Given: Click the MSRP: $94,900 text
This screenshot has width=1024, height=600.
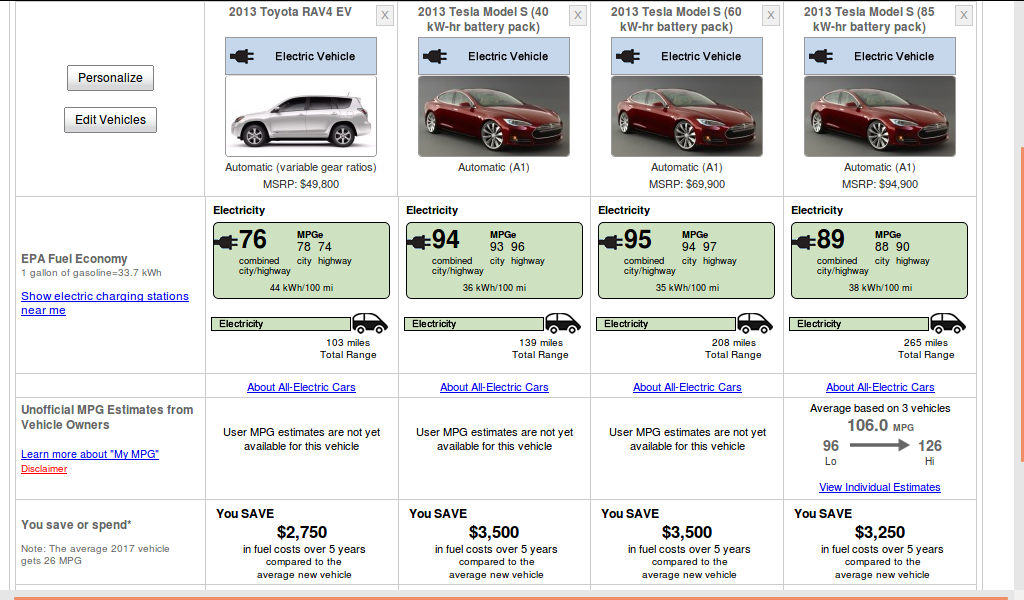Looking at the screenshot, I should 880,184.
